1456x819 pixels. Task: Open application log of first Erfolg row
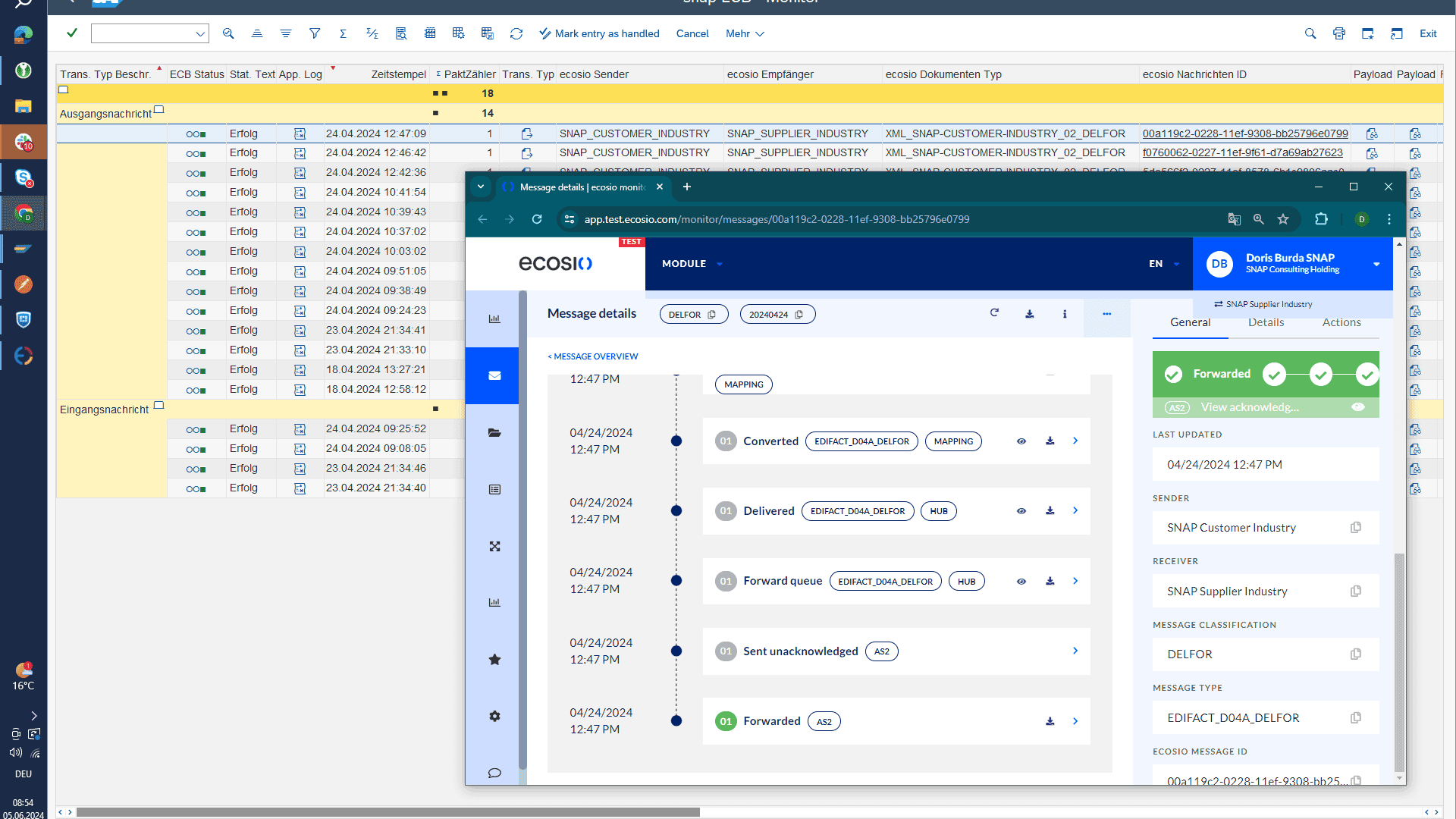[x=300, y=134]
